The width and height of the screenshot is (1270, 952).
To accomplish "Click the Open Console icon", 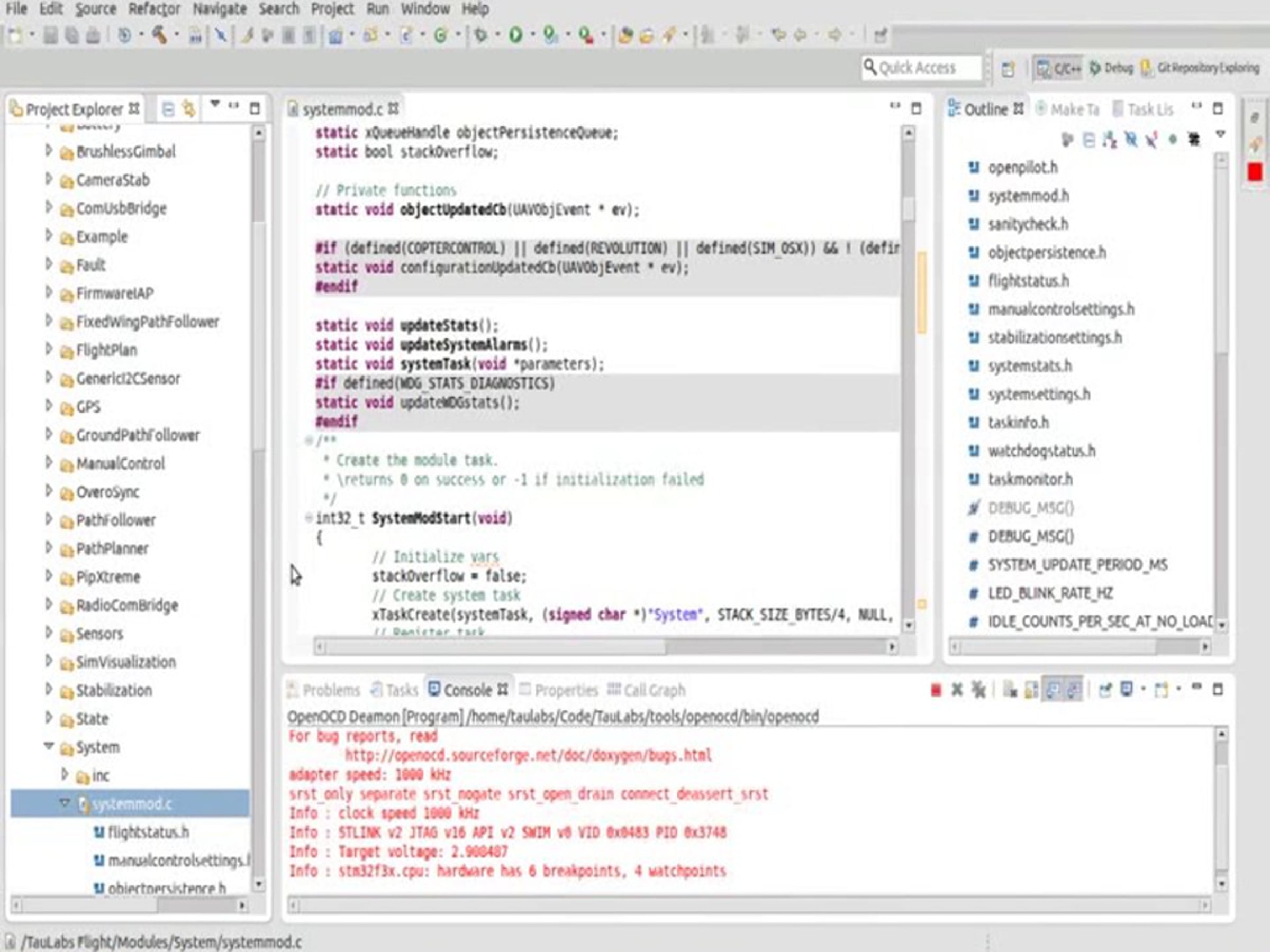I will pyautogui.click(x=1162, y=690).
